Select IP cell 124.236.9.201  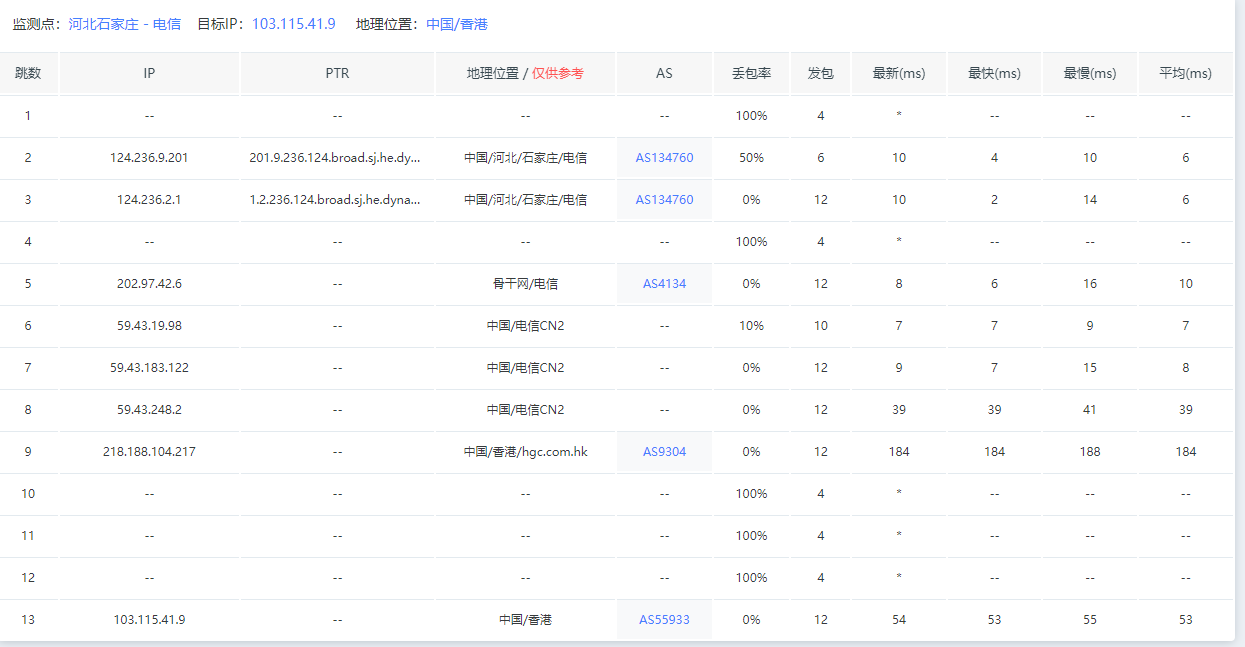(x=149, y=158)
